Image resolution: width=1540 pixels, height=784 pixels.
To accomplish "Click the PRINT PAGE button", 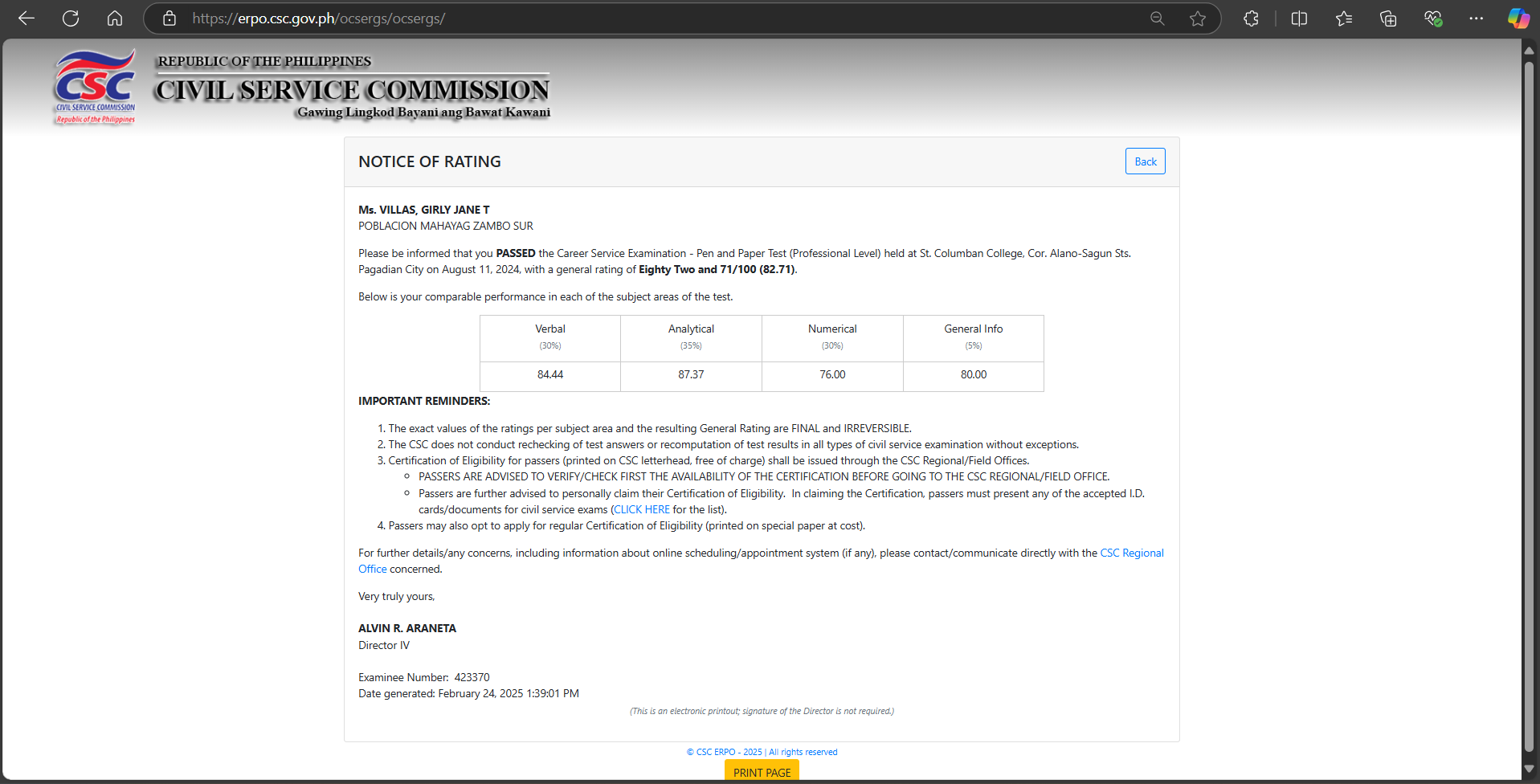I will (x=762, y=772).
